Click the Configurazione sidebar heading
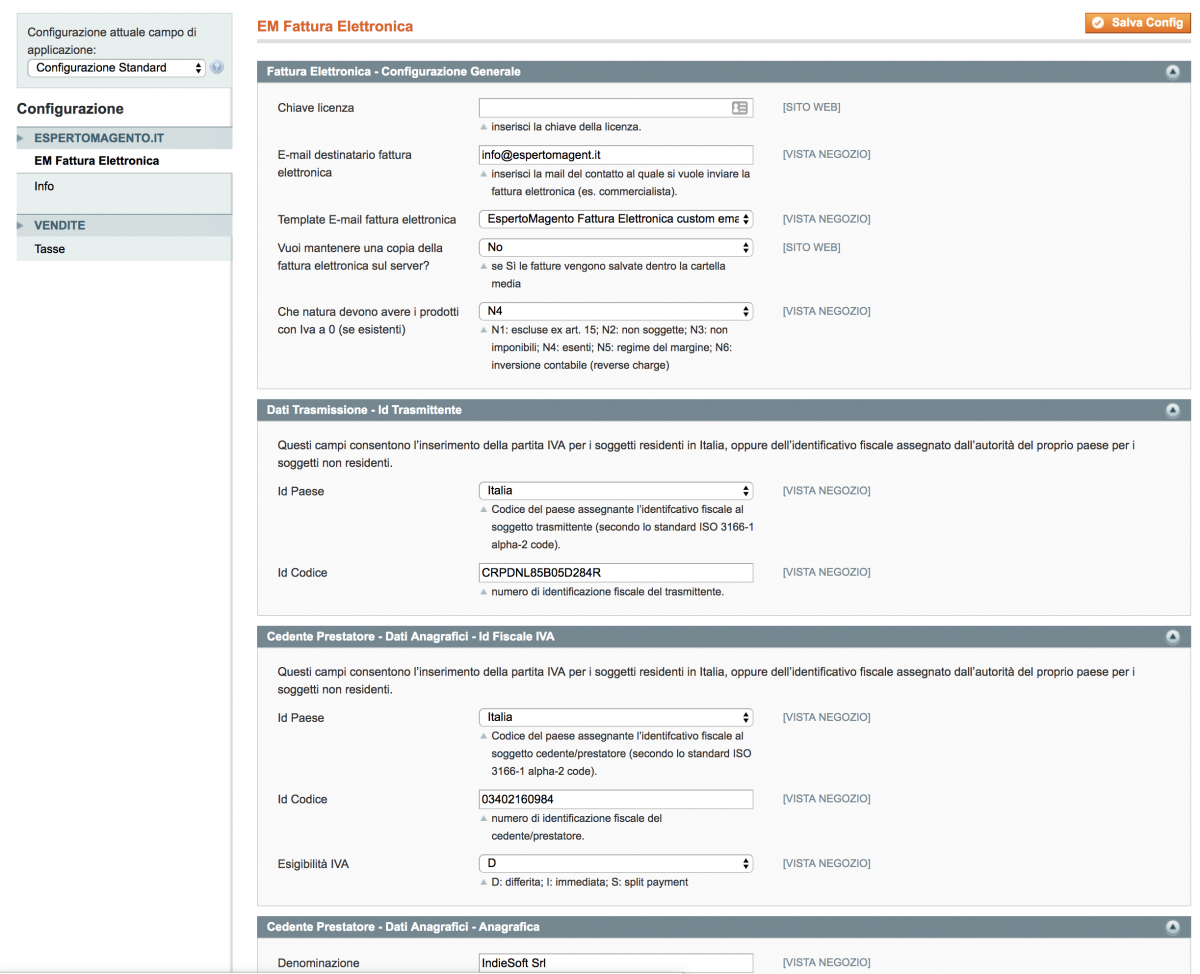1200x974 pixels. click(70, 109)
